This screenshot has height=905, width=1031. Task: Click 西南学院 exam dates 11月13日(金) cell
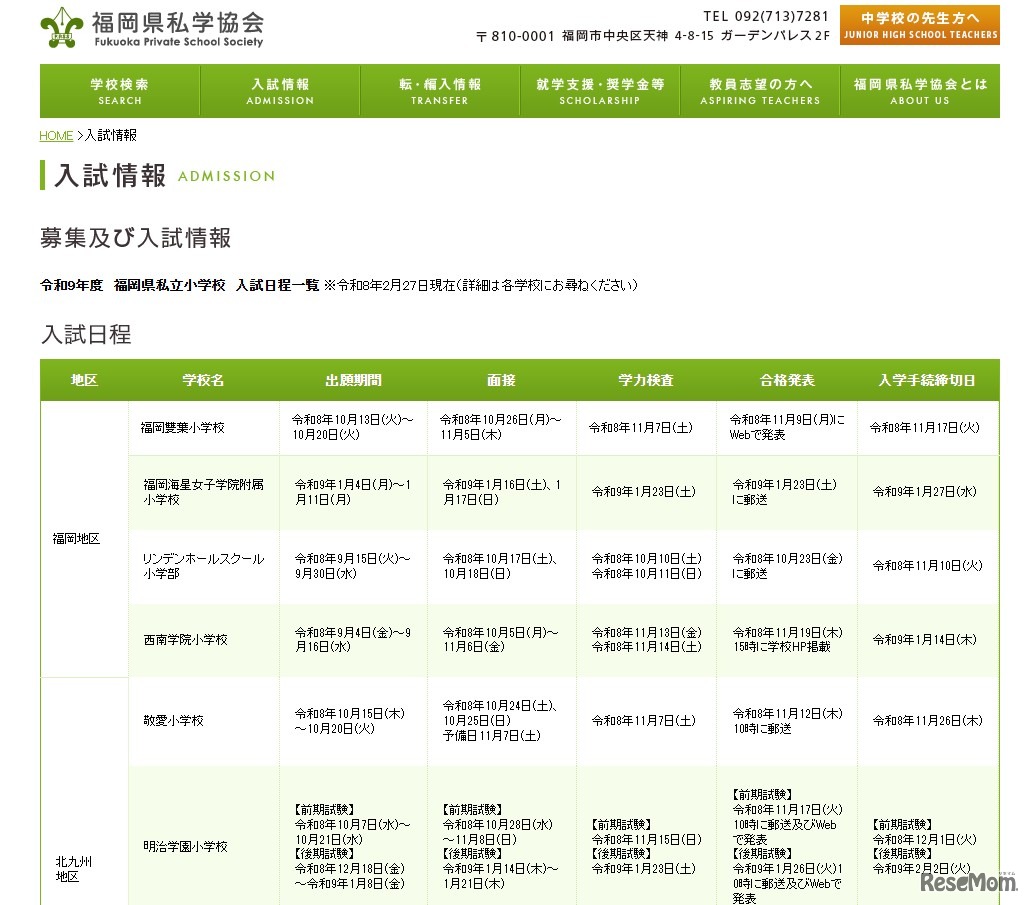tap(646, 640)
